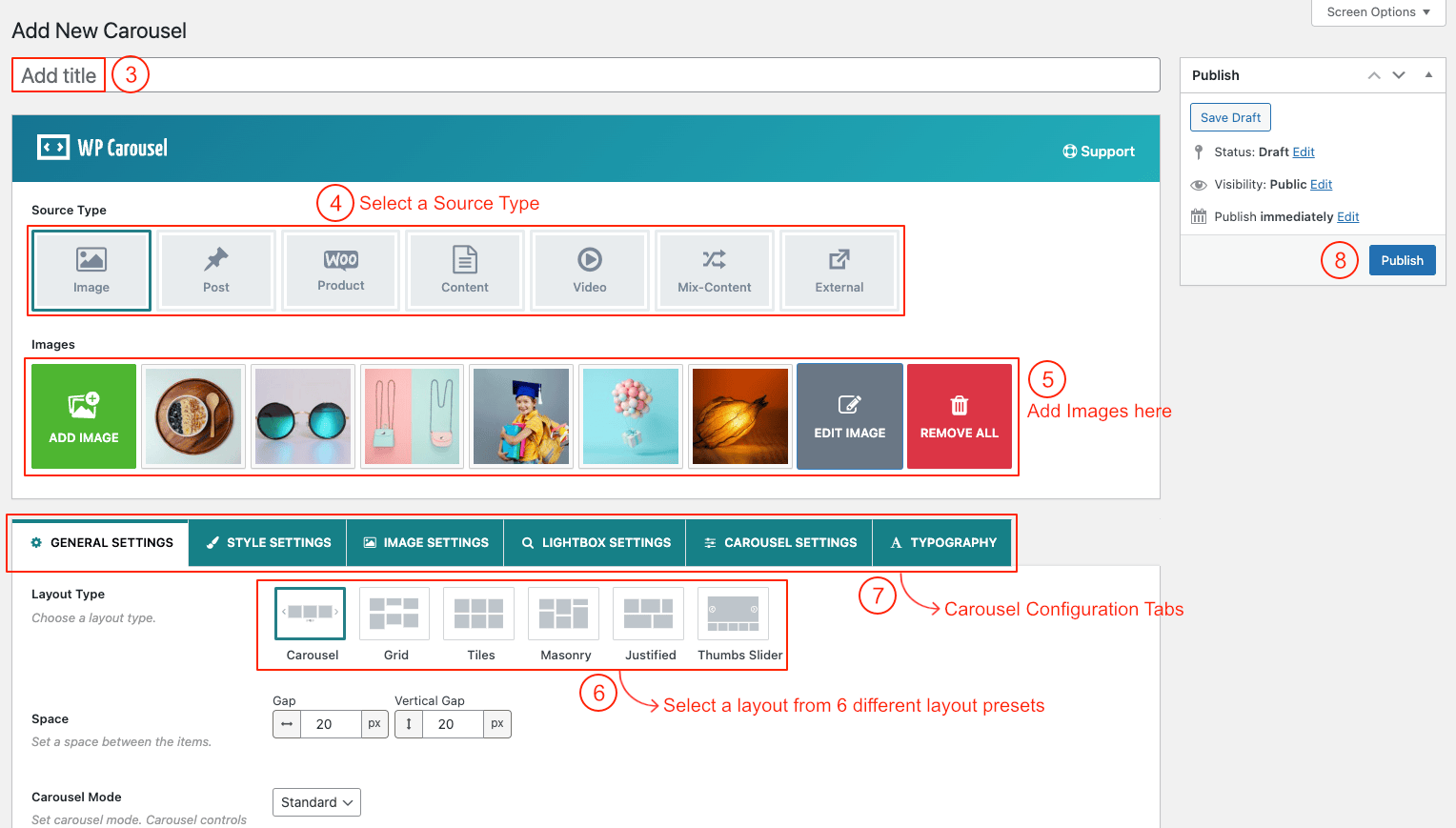
Task: Switch to the Style Settings tab
Action: (x=268, y=543)
